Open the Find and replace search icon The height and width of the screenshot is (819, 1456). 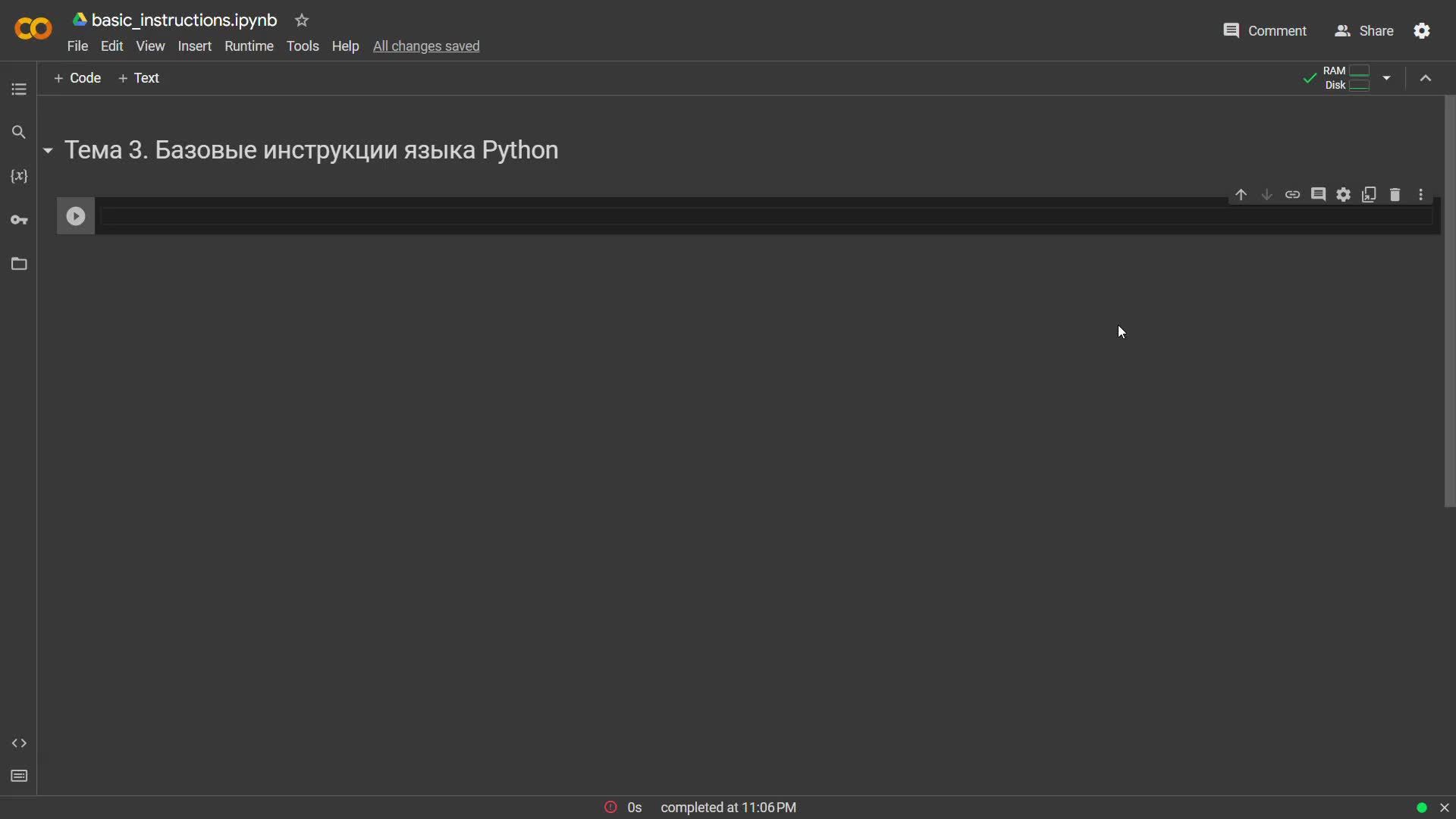pos(19,133)
